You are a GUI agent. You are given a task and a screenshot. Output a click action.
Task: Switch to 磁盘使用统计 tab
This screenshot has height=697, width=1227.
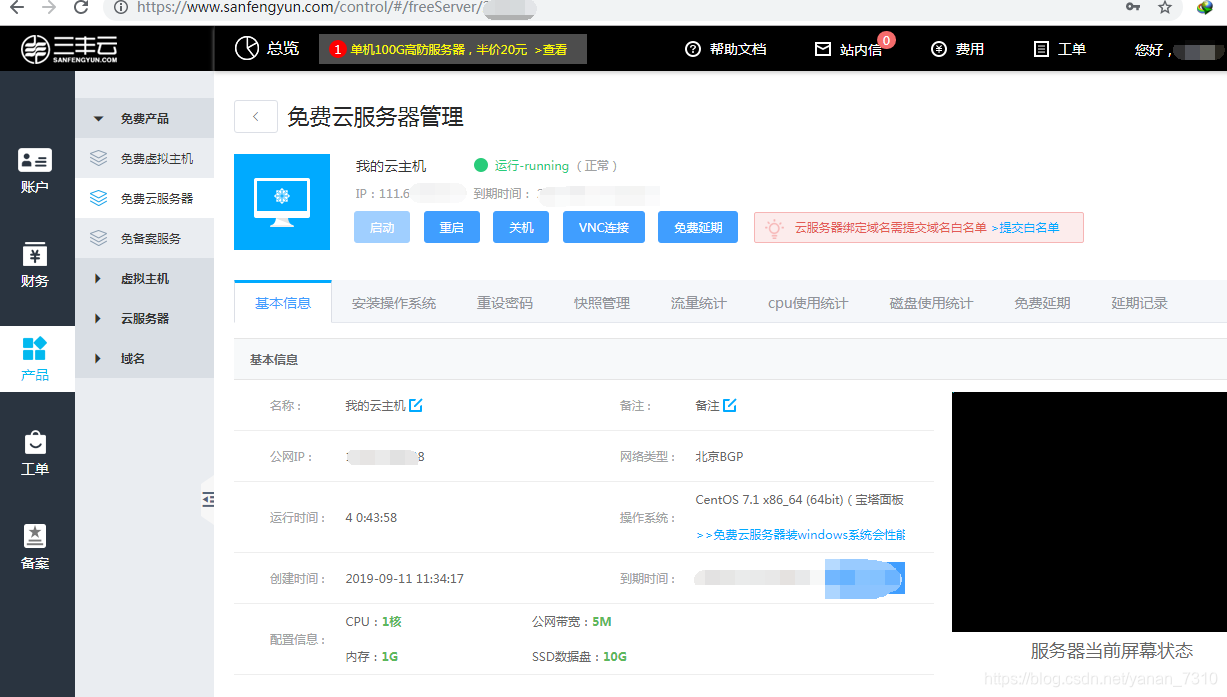pyautogui.click(x=931, y=303)
